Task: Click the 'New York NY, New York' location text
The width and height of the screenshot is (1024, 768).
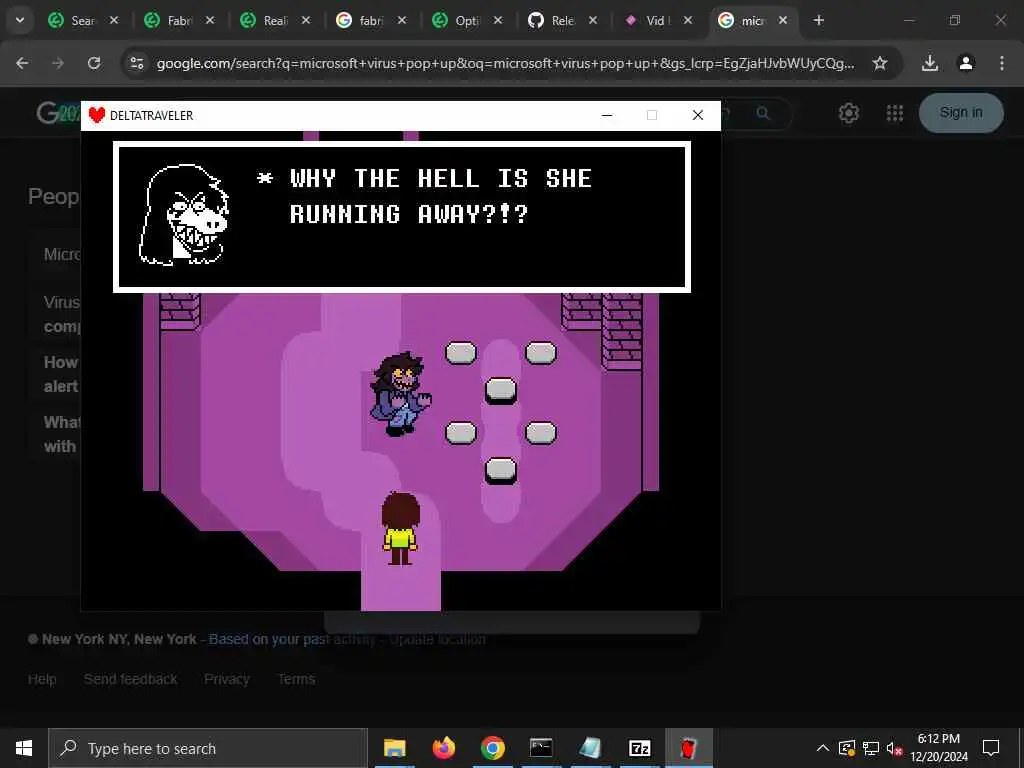Action: [119, 639]
